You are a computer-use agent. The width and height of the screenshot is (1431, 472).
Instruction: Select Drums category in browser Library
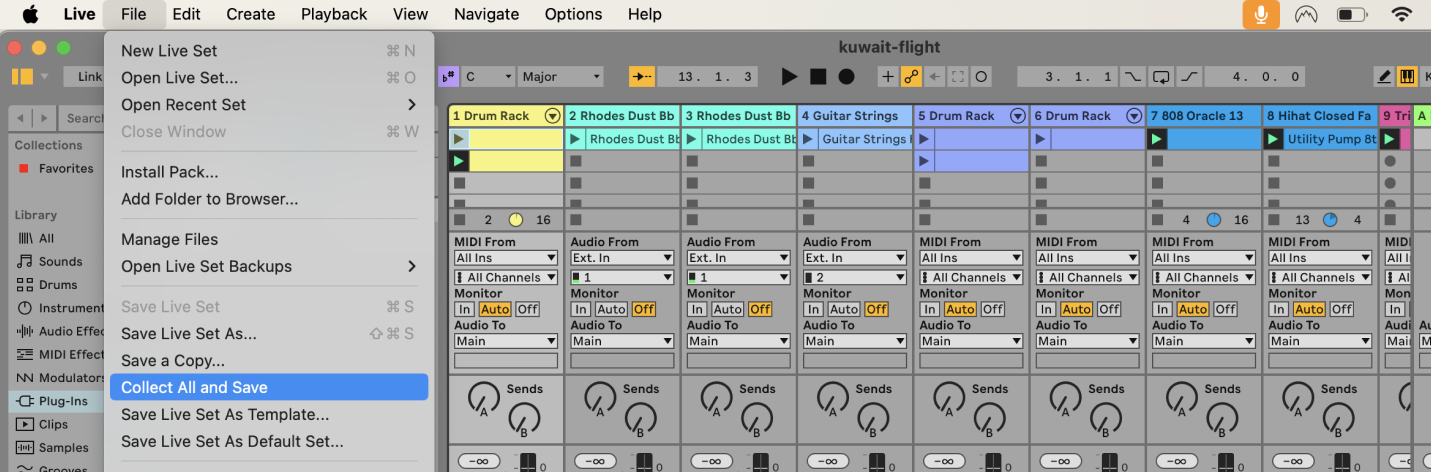point(58,284)
